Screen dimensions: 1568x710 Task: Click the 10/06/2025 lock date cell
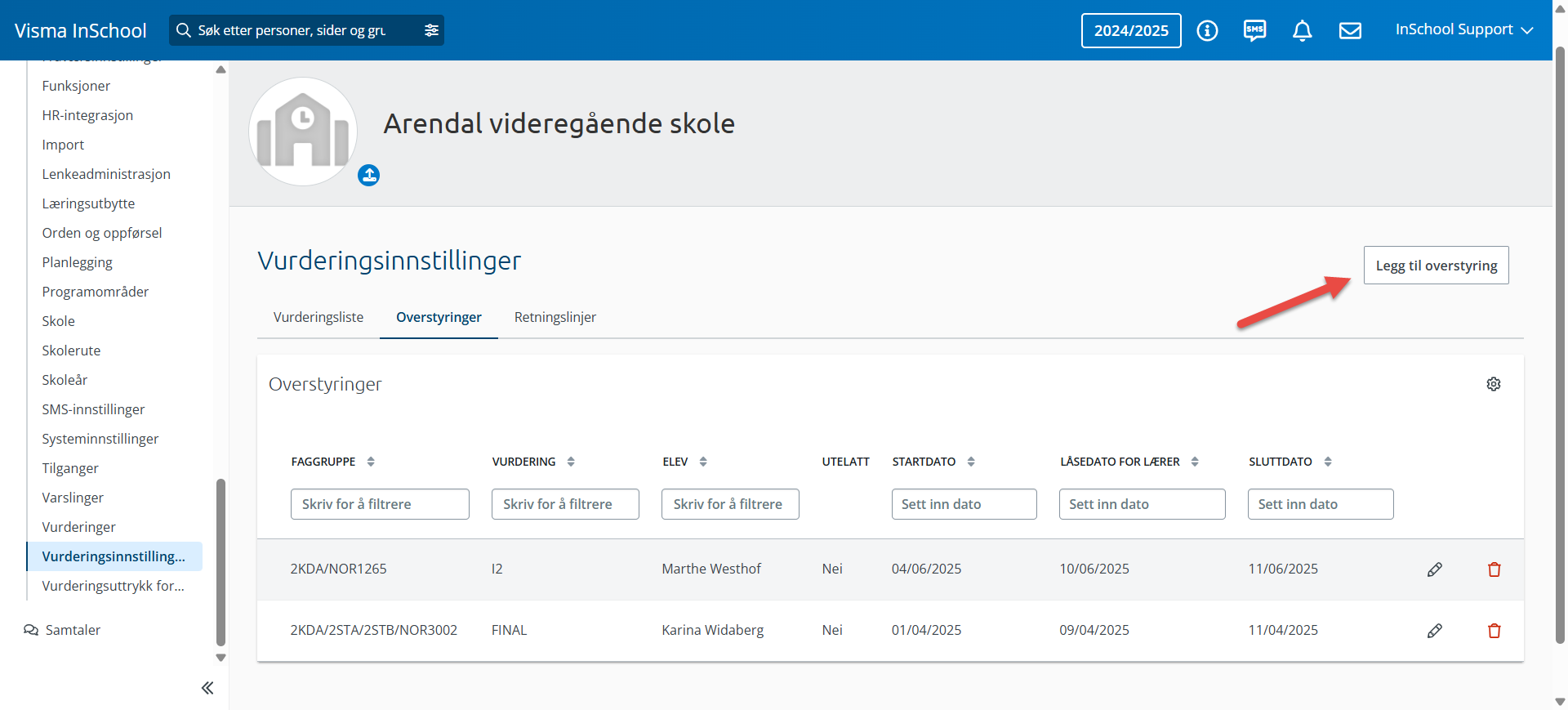1094,569
